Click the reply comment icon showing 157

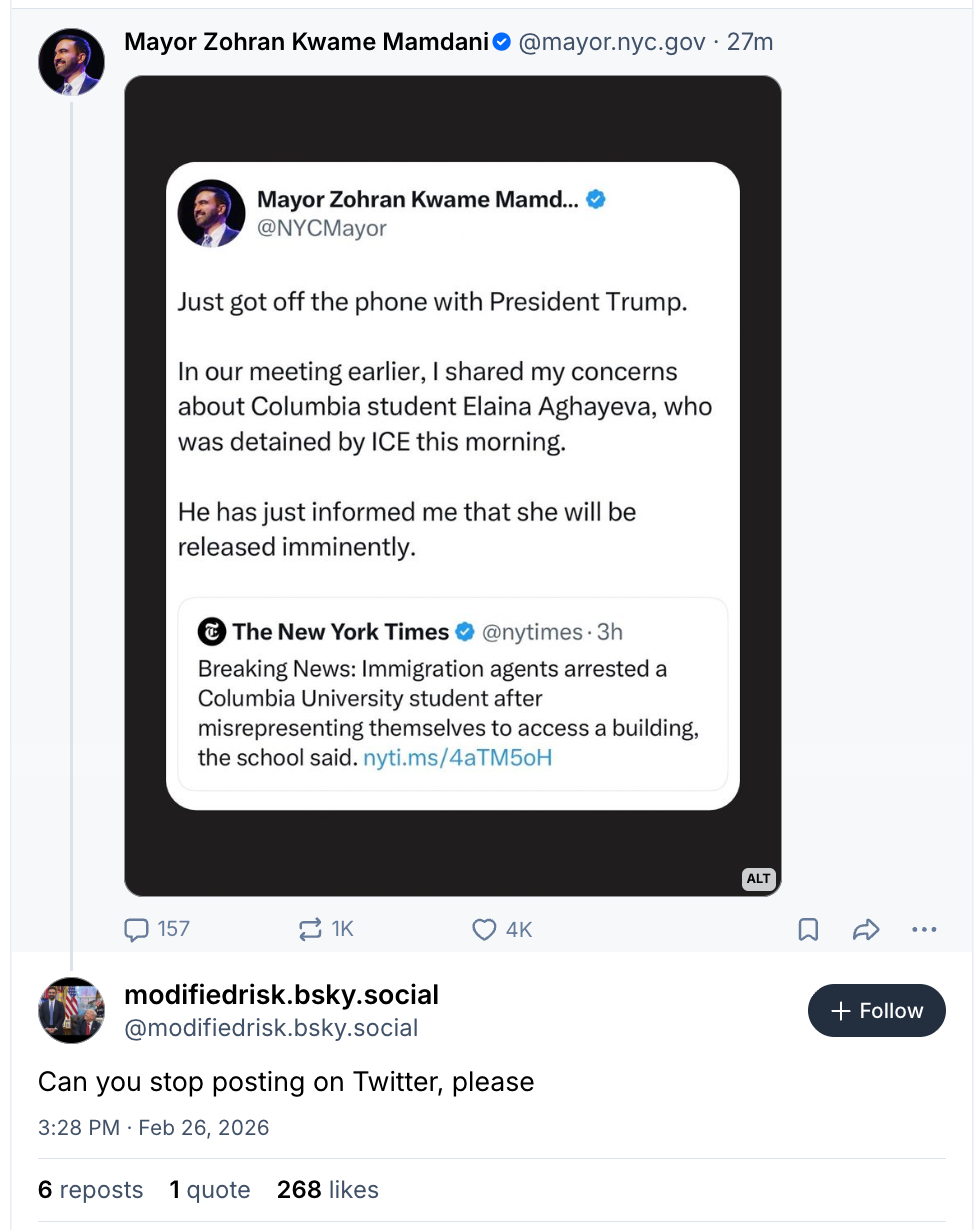(x=136, y=929)
